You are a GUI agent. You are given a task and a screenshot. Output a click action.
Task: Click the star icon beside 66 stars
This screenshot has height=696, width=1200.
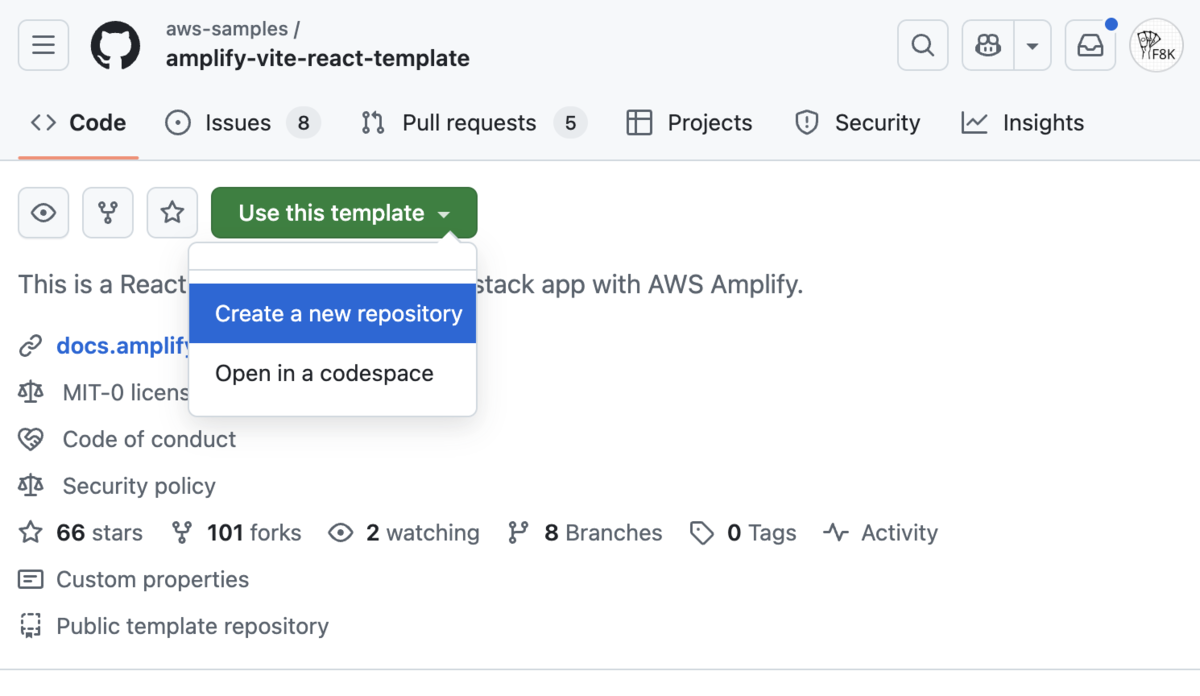[x=31, y=533]
